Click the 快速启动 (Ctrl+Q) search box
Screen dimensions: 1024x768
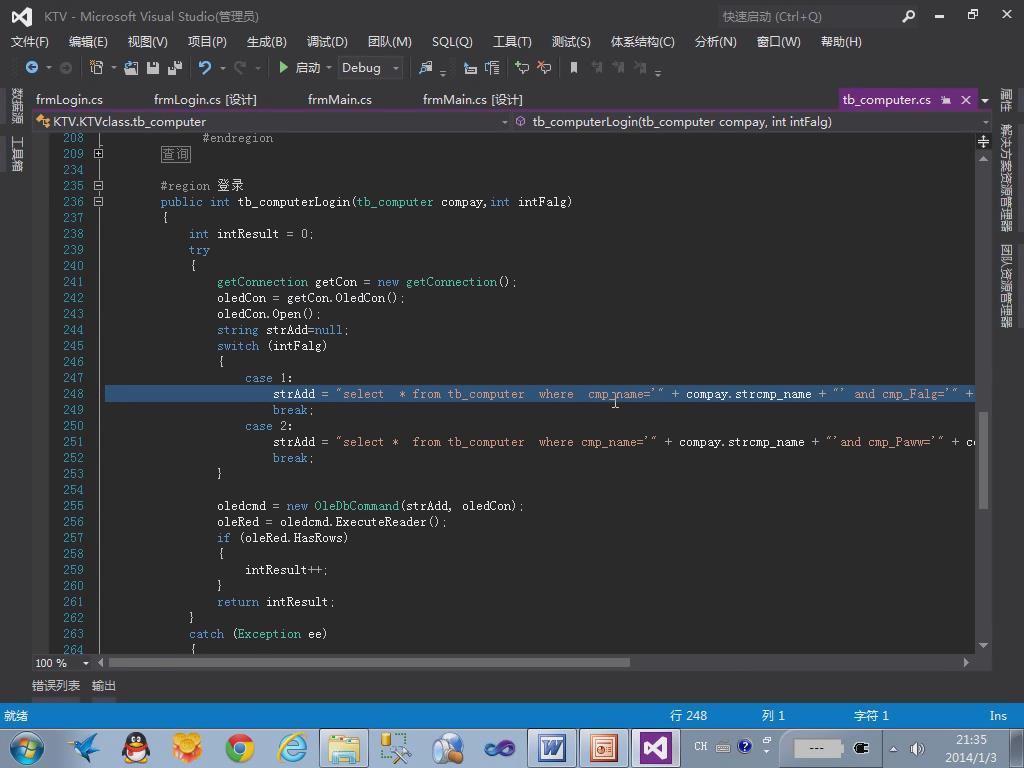818,16
